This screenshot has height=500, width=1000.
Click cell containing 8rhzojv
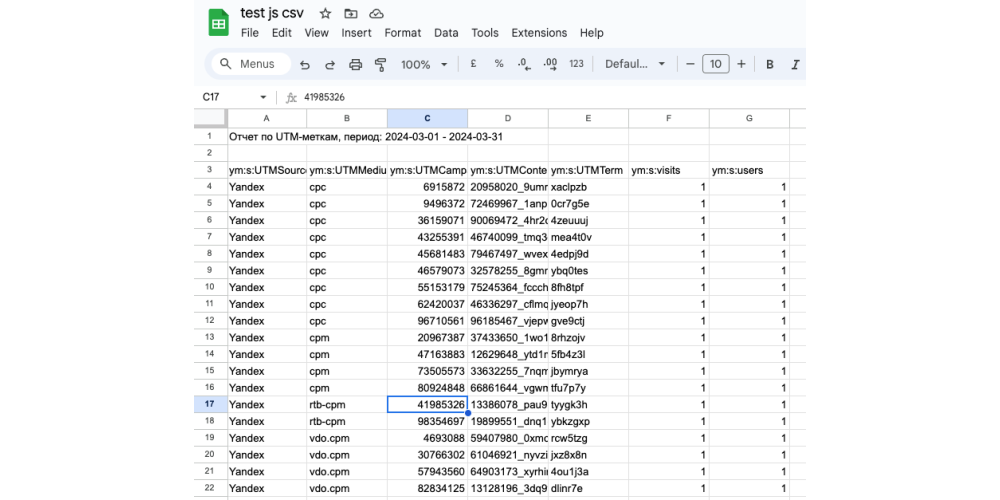pos(588,337)
